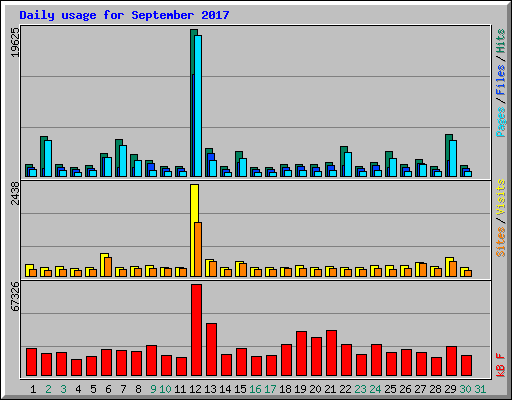Click the 'Pages' legend label
This screenshot has height=400, width=512.
[500, 122]
